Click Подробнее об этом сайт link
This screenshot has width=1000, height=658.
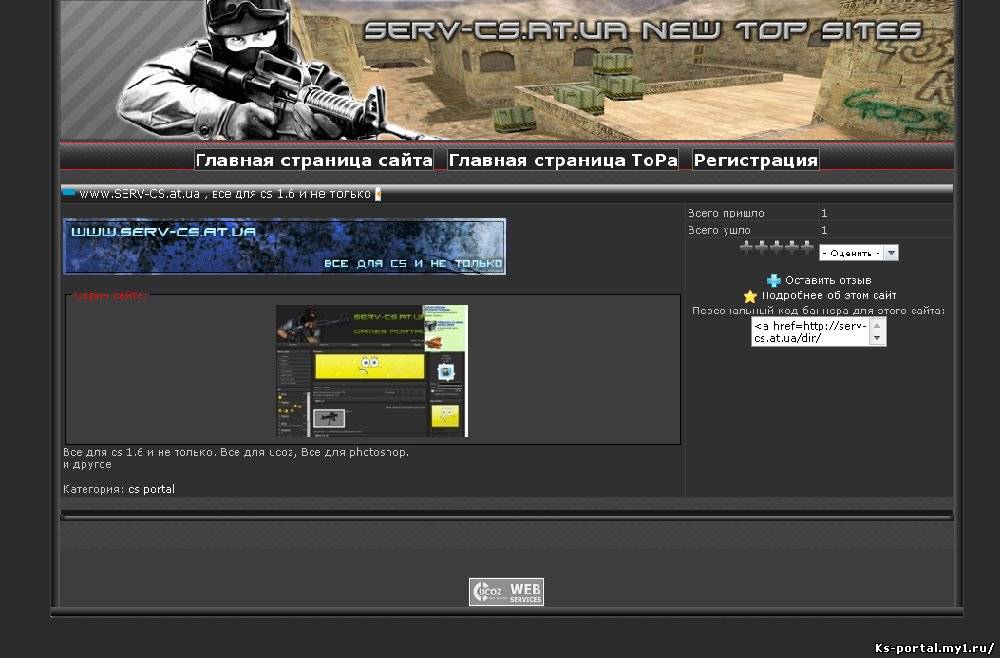[x=829, y=295]
